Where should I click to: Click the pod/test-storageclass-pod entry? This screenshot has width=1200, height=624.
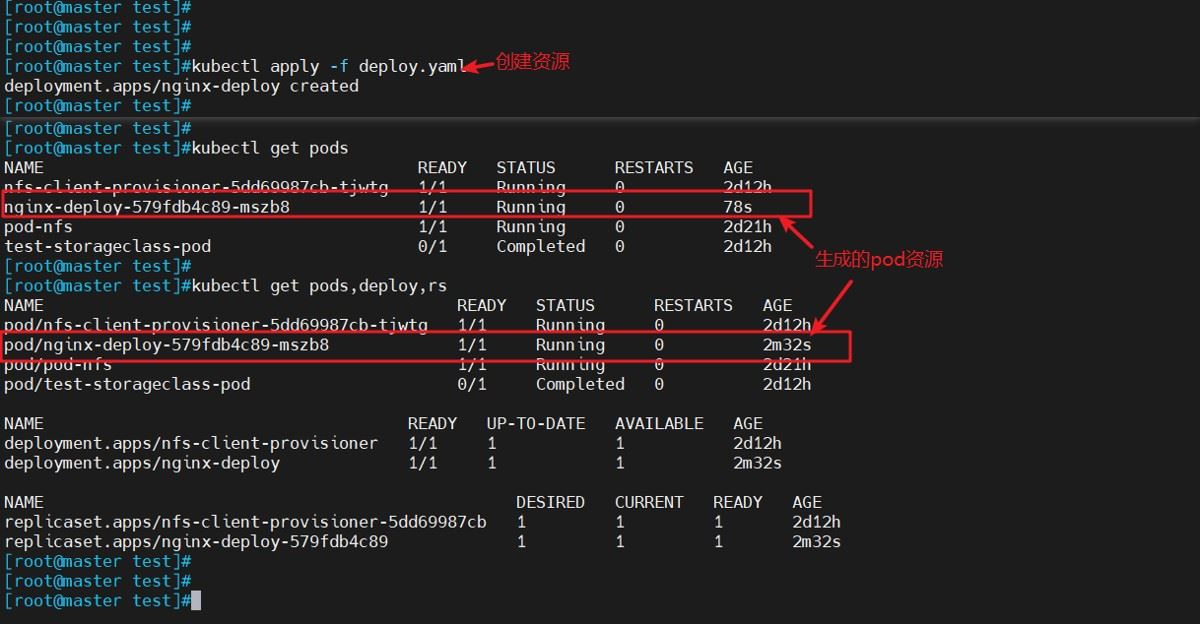point(127,384)
